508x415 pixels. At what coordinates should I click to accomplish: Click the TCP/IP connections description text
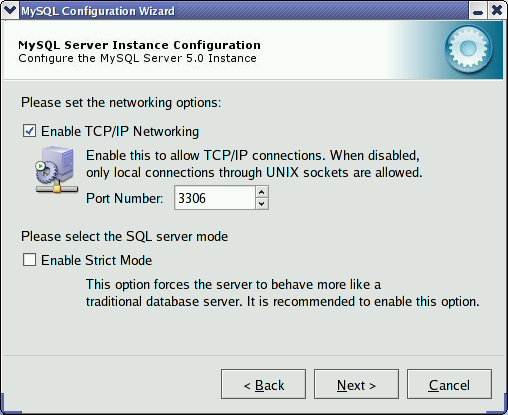(254, 164)
